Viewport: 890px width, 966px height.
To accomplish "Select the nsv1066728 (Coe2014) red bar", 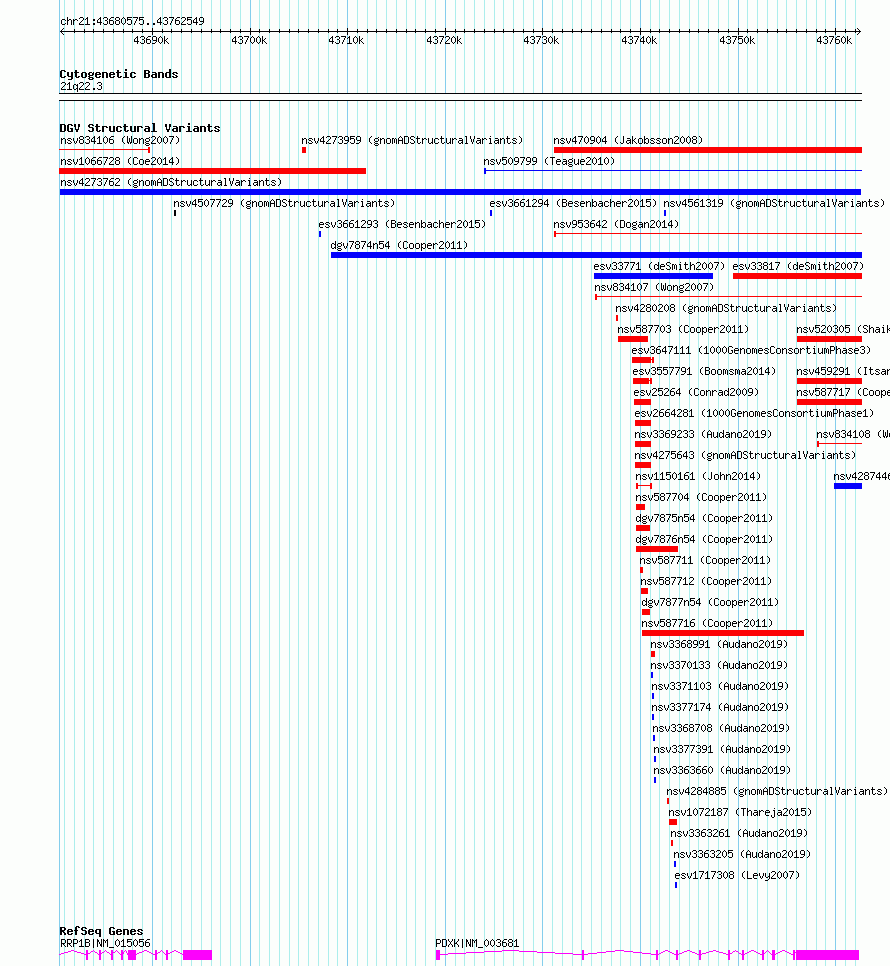I will (x=212, y=171).
